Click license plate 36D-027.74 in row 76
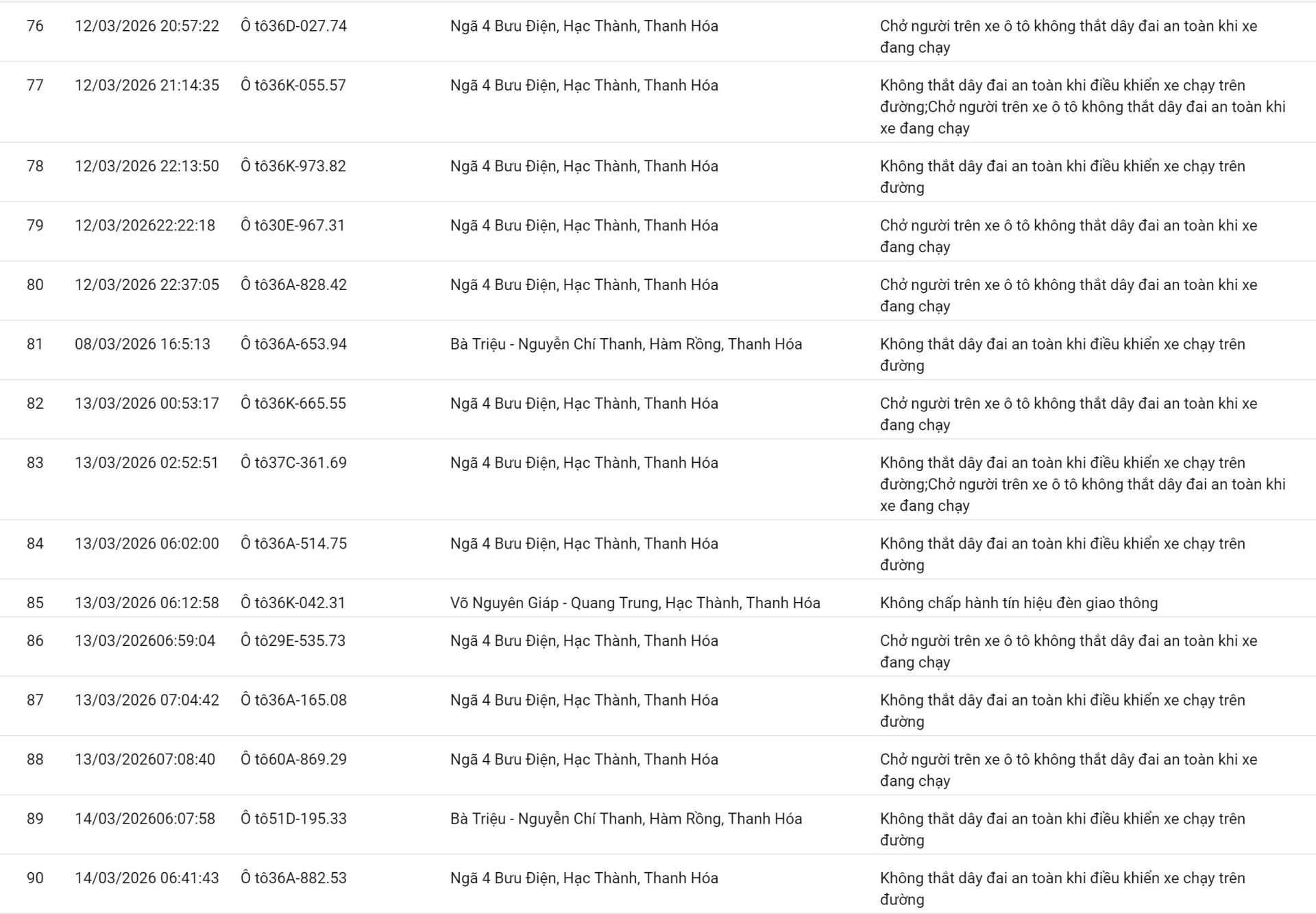This screenshot has height=914, width=1316. coord(293,26)
